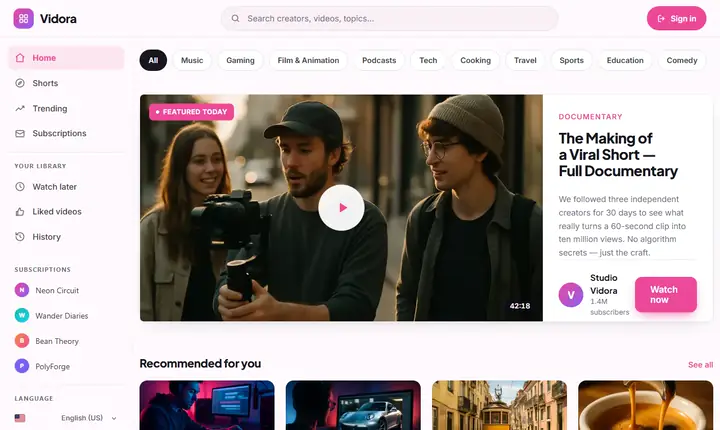The width and height of the screenshot is (720, 430).
Task: Open the sports car render thumbnail
Action: 353,405
